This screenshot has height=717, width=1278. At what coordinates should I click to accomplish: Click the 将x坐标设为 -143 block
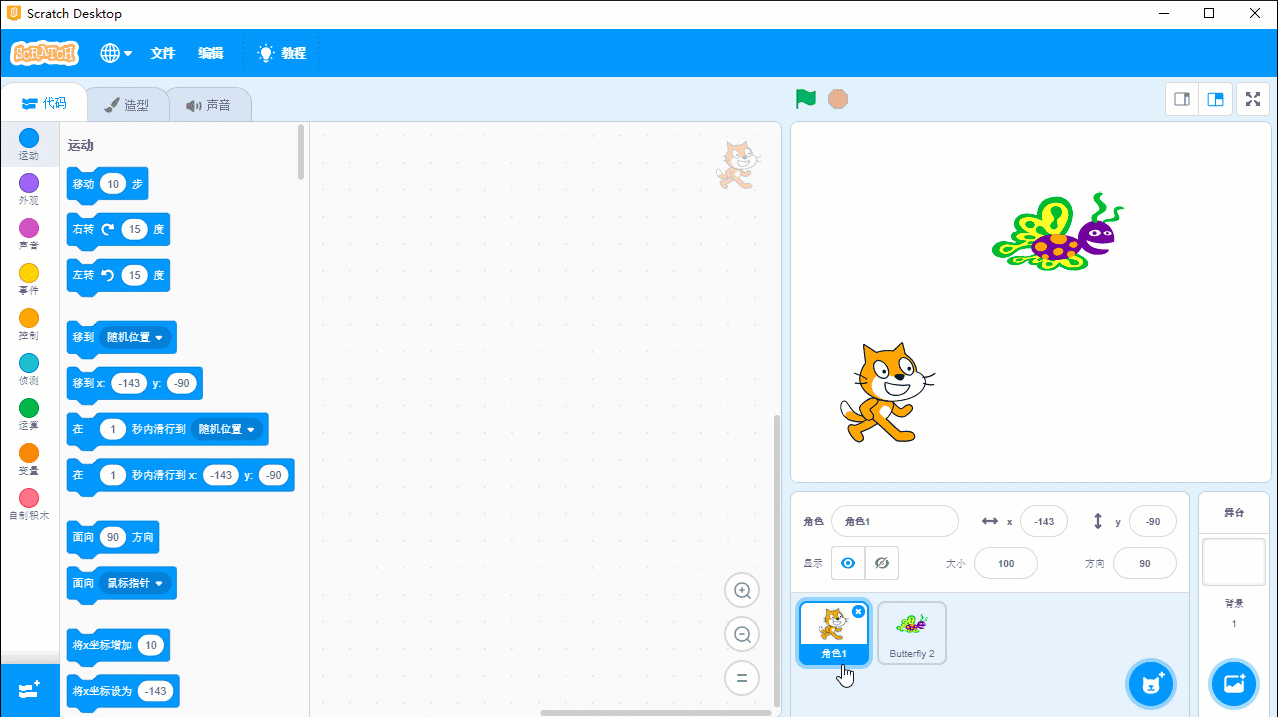click(x=122, y=692)
